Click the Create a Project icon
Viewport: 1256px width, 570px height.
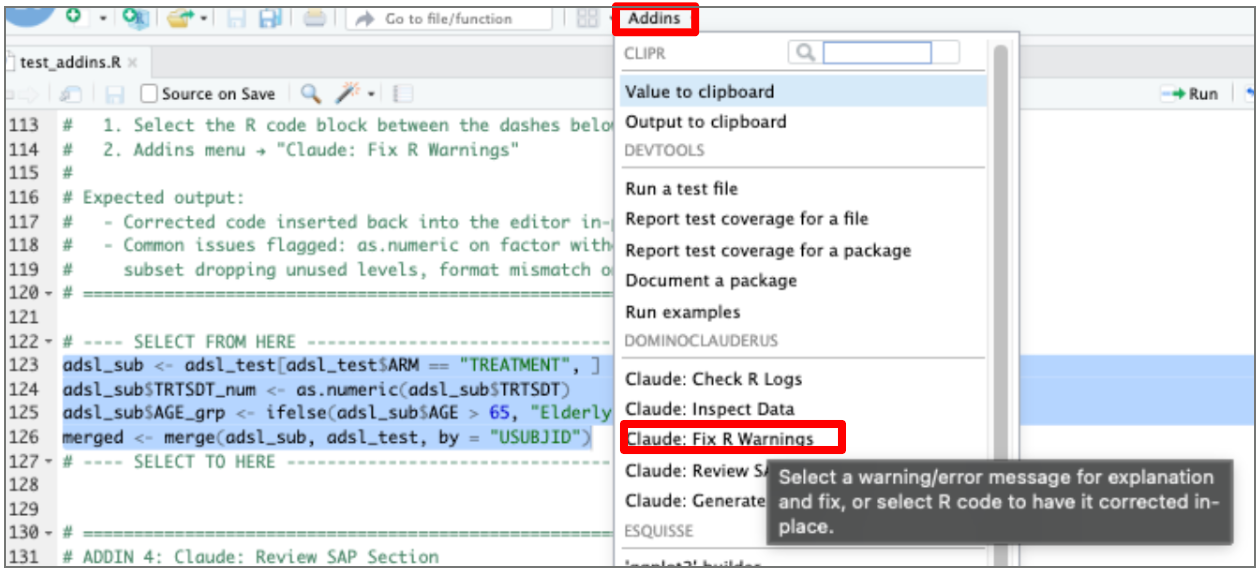coord(135,17)
